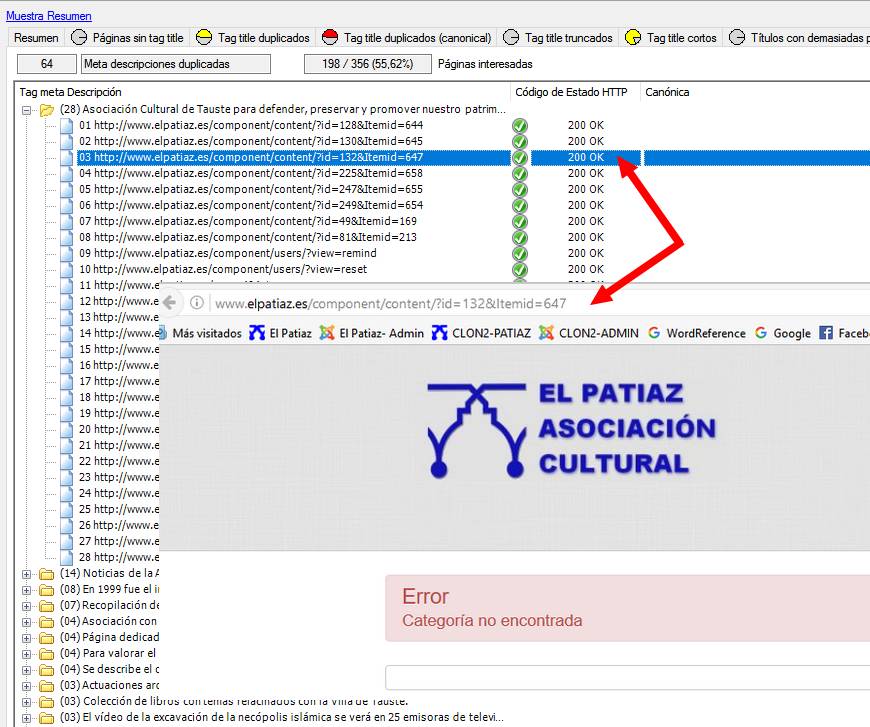This screenshot has height=727, width=870.
Task: Click the open folder icon of group (28)
Action: click(x=47, y=110)
